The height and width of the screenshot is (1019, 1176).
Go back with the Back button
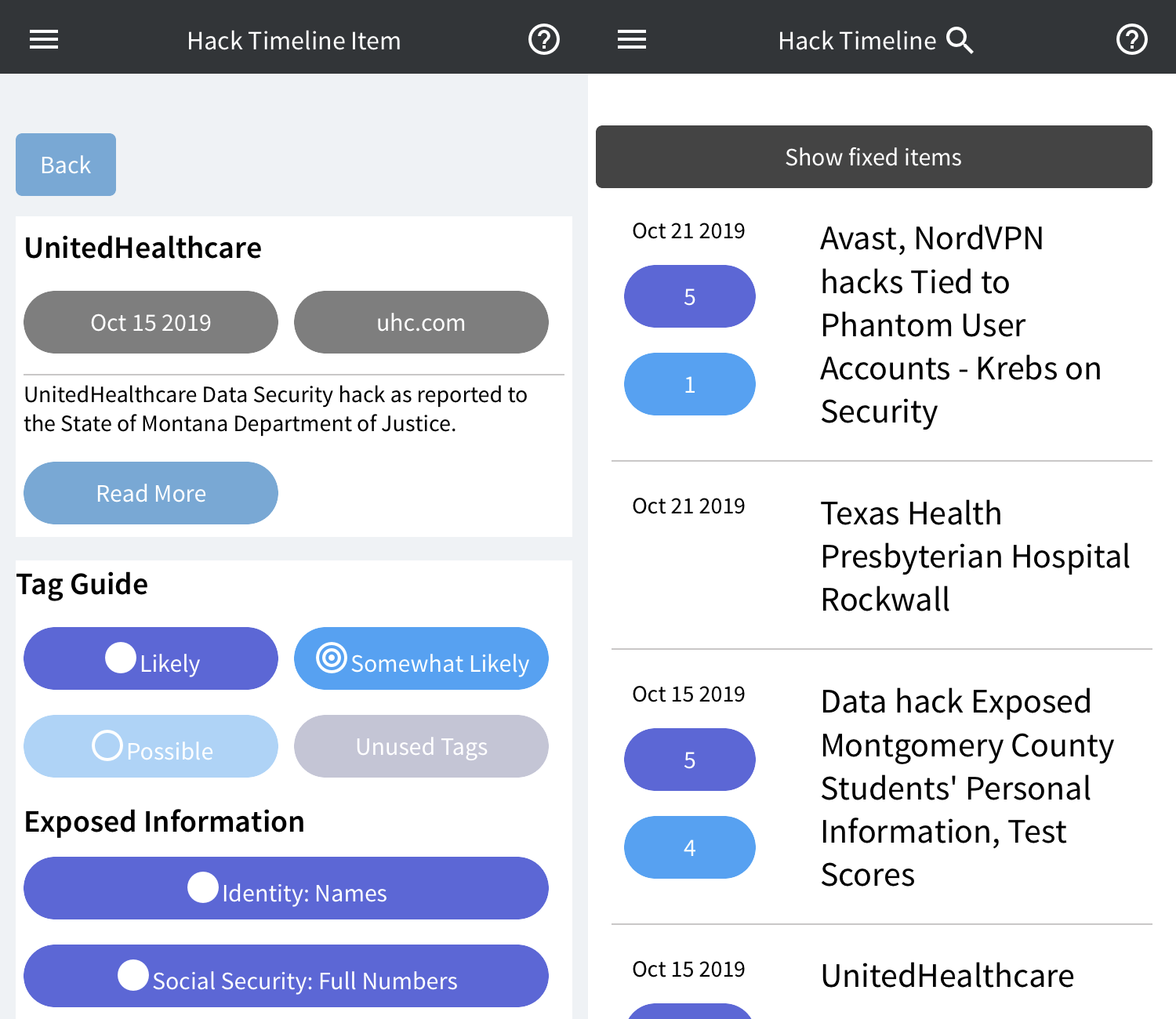(x=66, y=165)
